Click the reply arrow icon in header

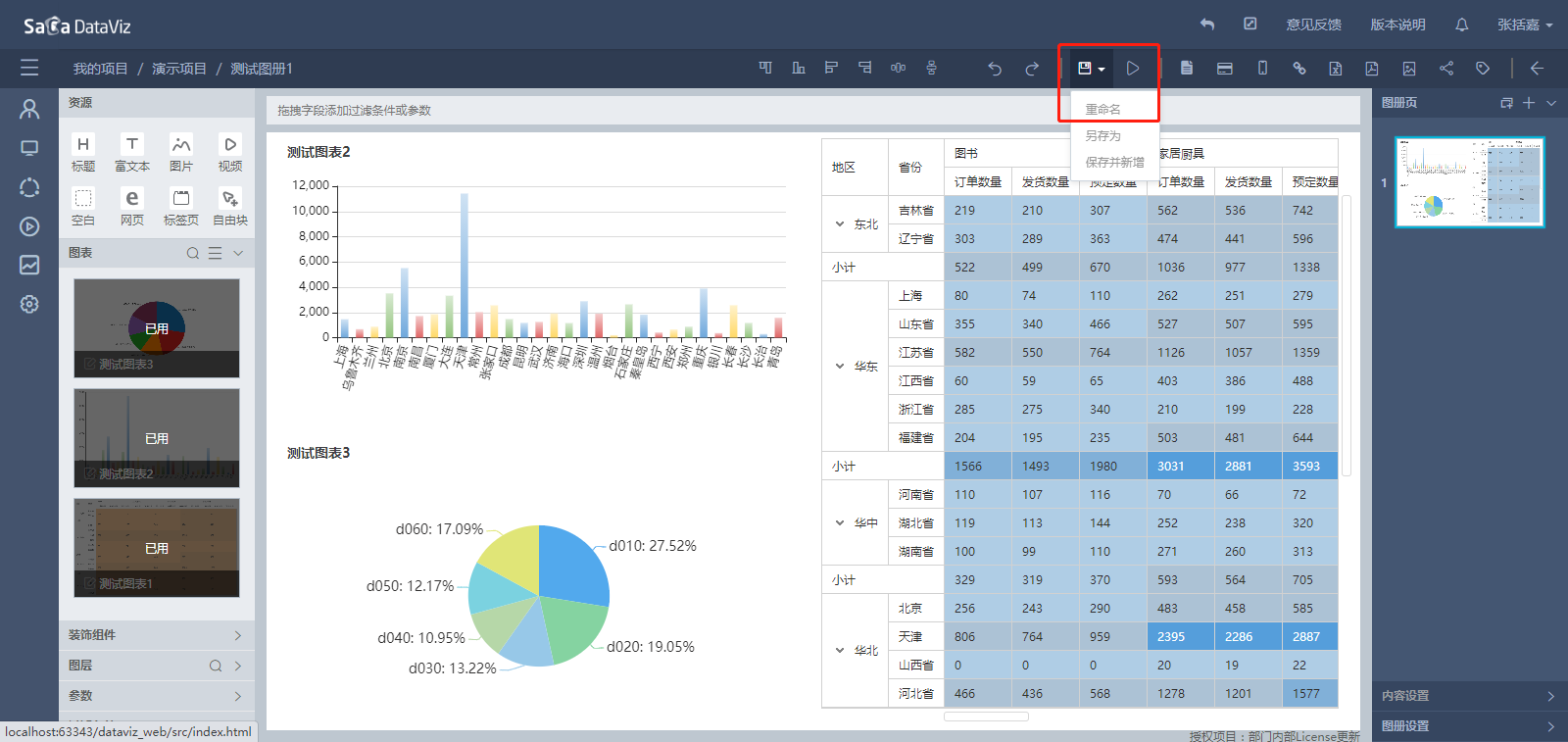pyautogui.click(x=1207, y=25)
